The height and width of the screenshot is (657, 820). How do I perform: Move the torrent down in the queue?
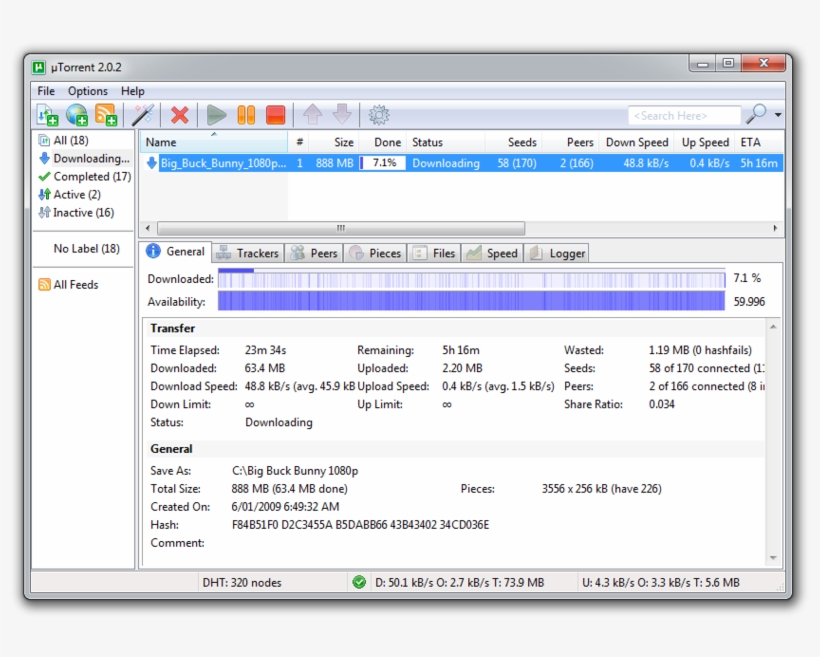(x=343, y=114)
